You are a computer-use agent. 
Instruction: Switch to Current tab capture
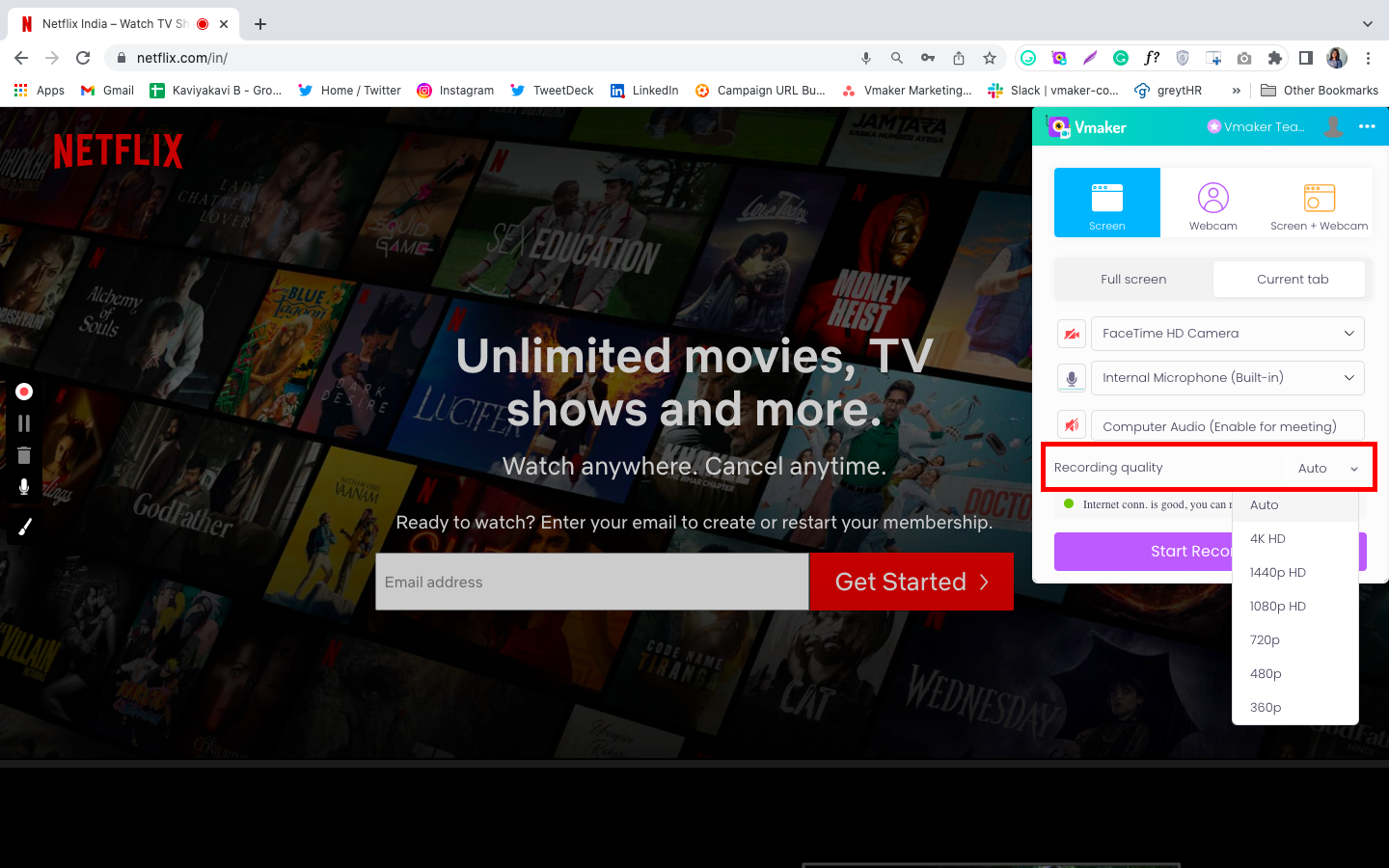(1292, 280)
